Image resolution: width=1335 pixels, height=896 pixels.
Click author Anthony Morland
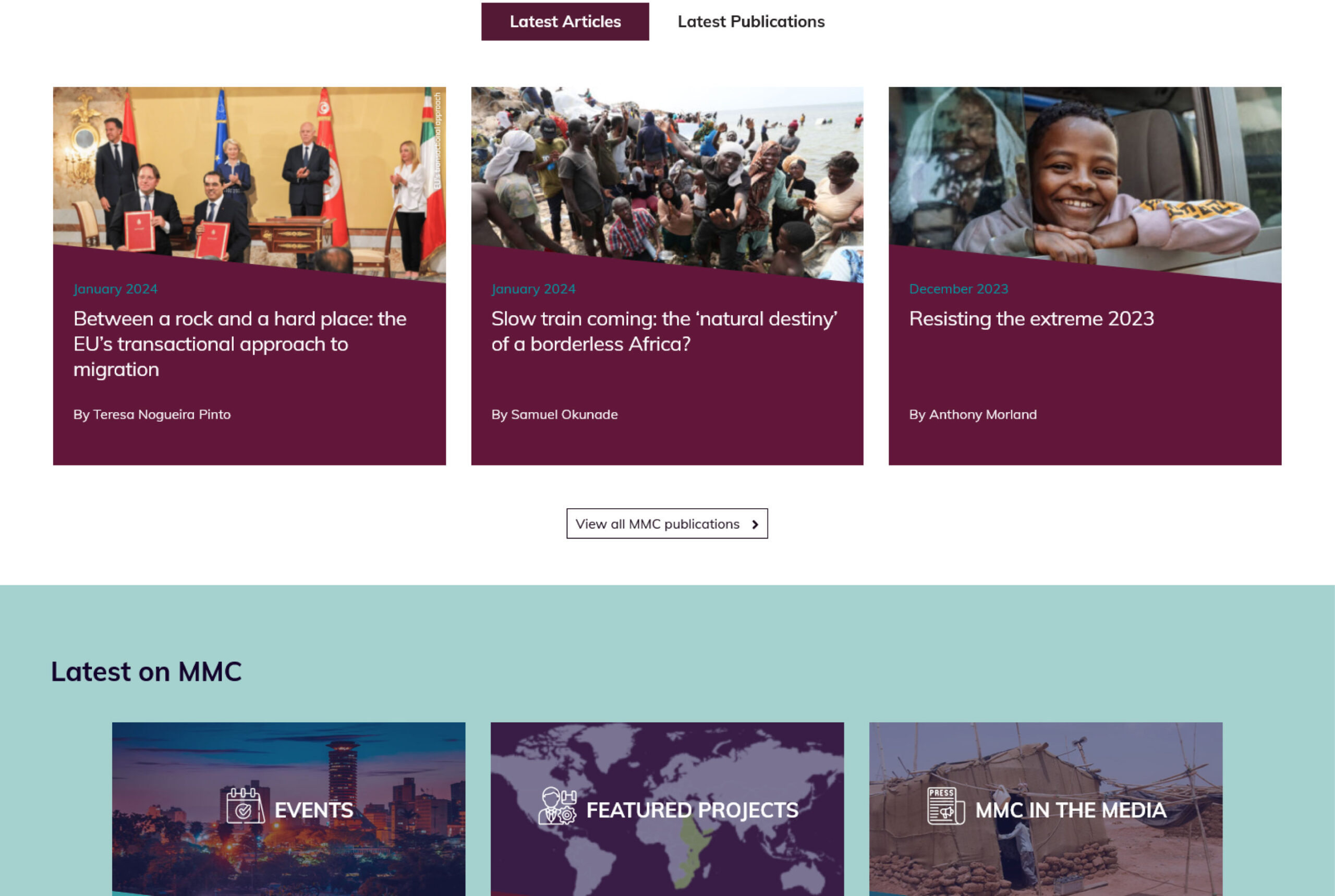(973, 414)
